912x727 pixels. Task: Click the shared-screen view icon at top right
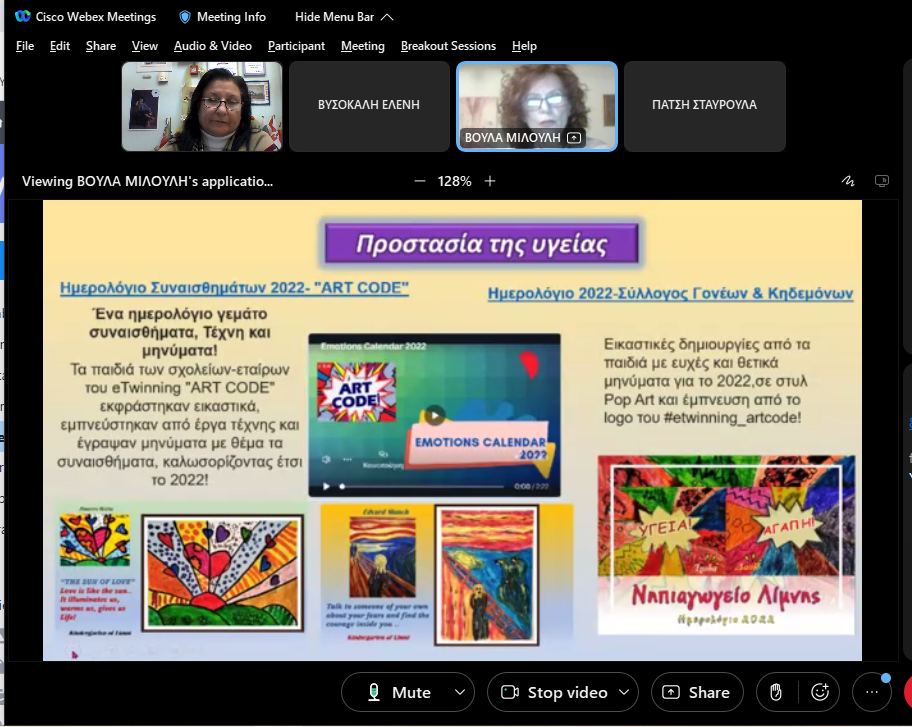pyautogui.click(x=881, y=181)
